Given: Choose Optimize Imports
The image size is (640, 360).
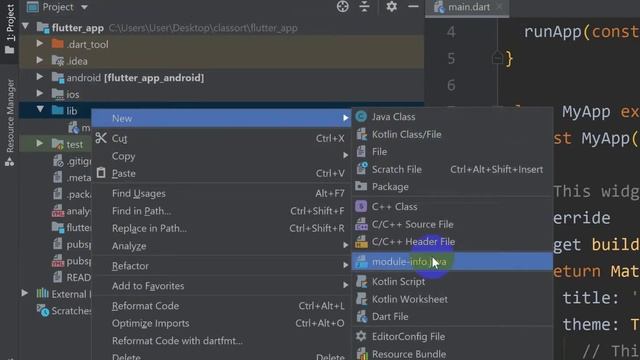Looking at the screenshot, I should (x=221, y=323).
